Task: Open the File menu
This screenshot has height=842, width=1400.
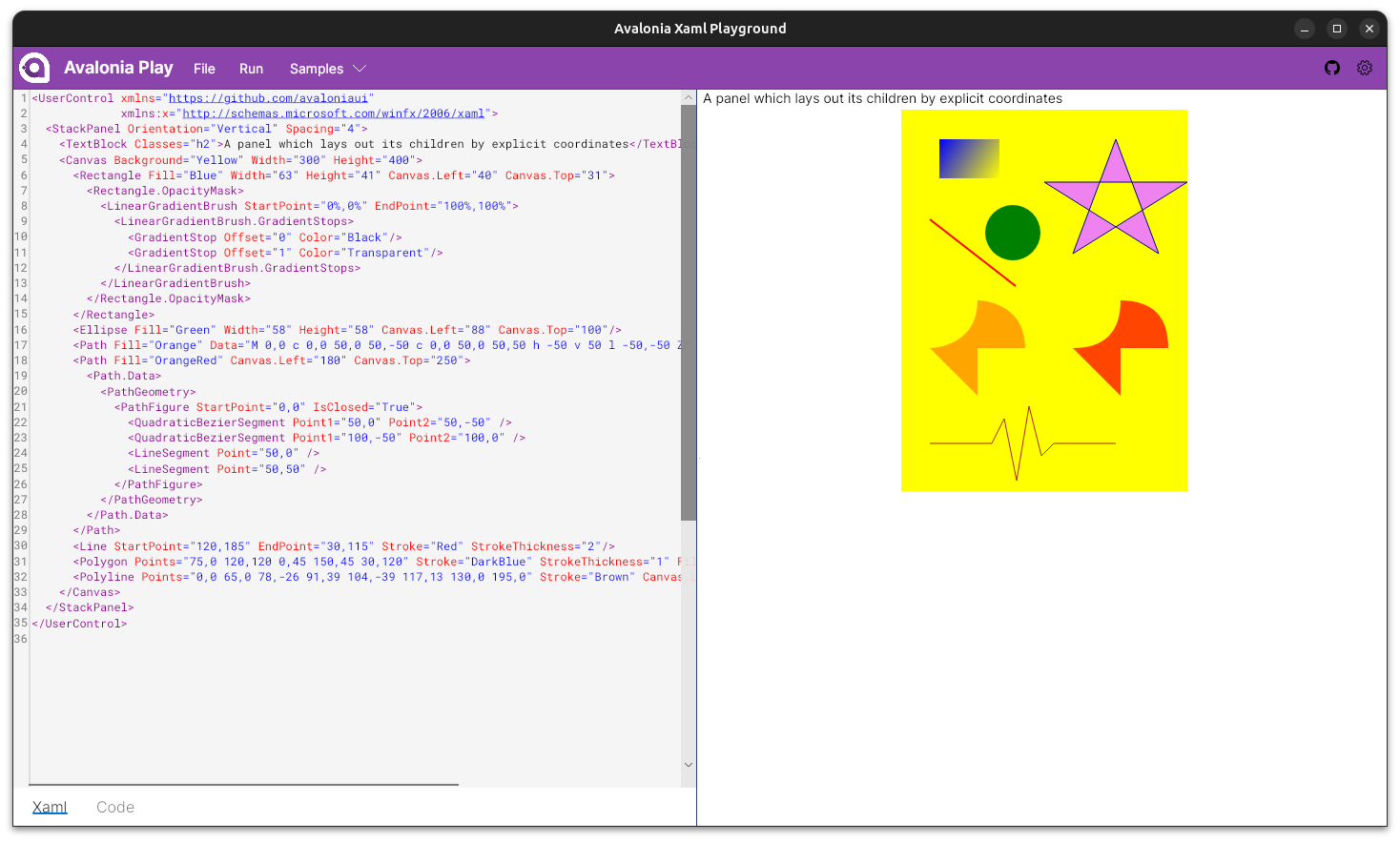Action: coord(204,69)
